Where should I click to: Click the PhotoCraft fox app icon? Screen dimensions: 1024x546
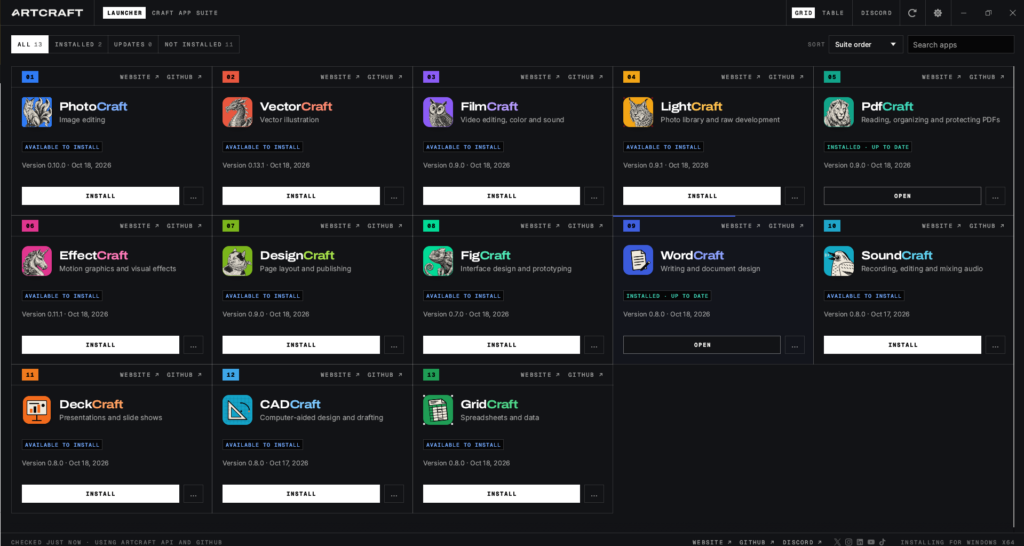(37, 112)
